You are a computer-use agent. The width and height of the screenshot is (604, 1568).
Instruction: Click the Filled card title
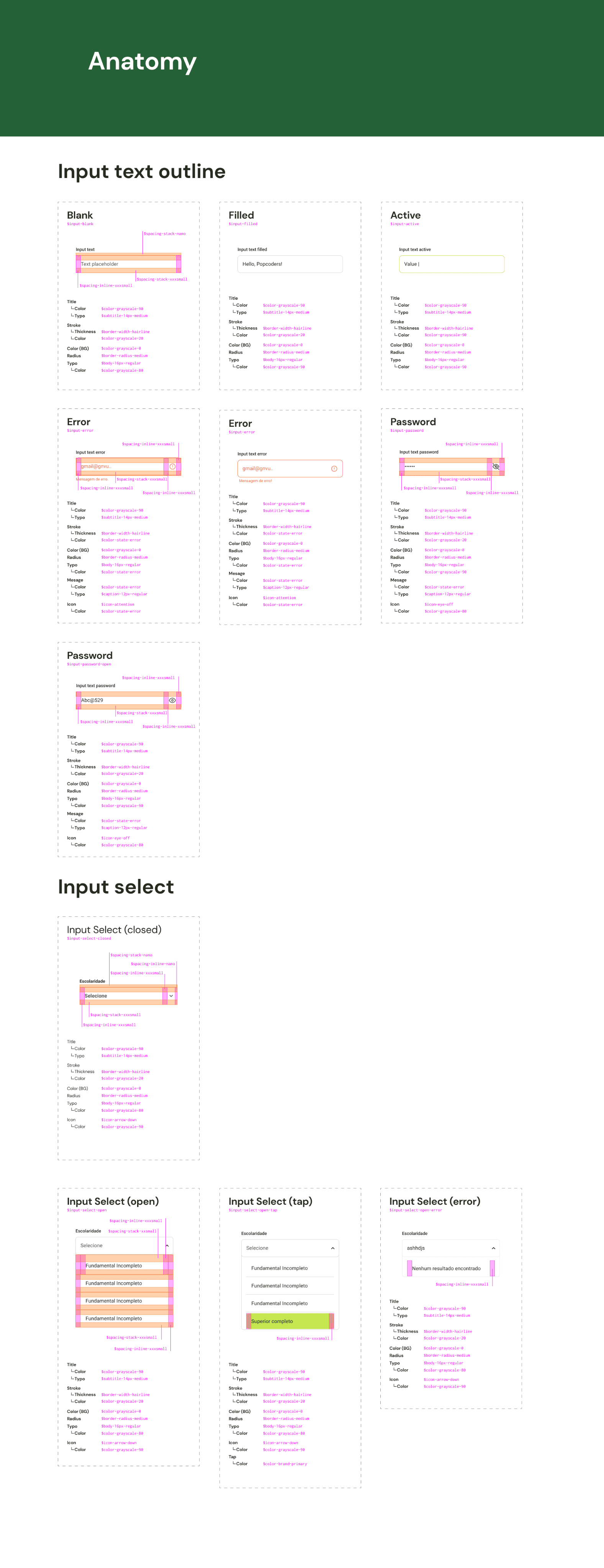[241, 215]
